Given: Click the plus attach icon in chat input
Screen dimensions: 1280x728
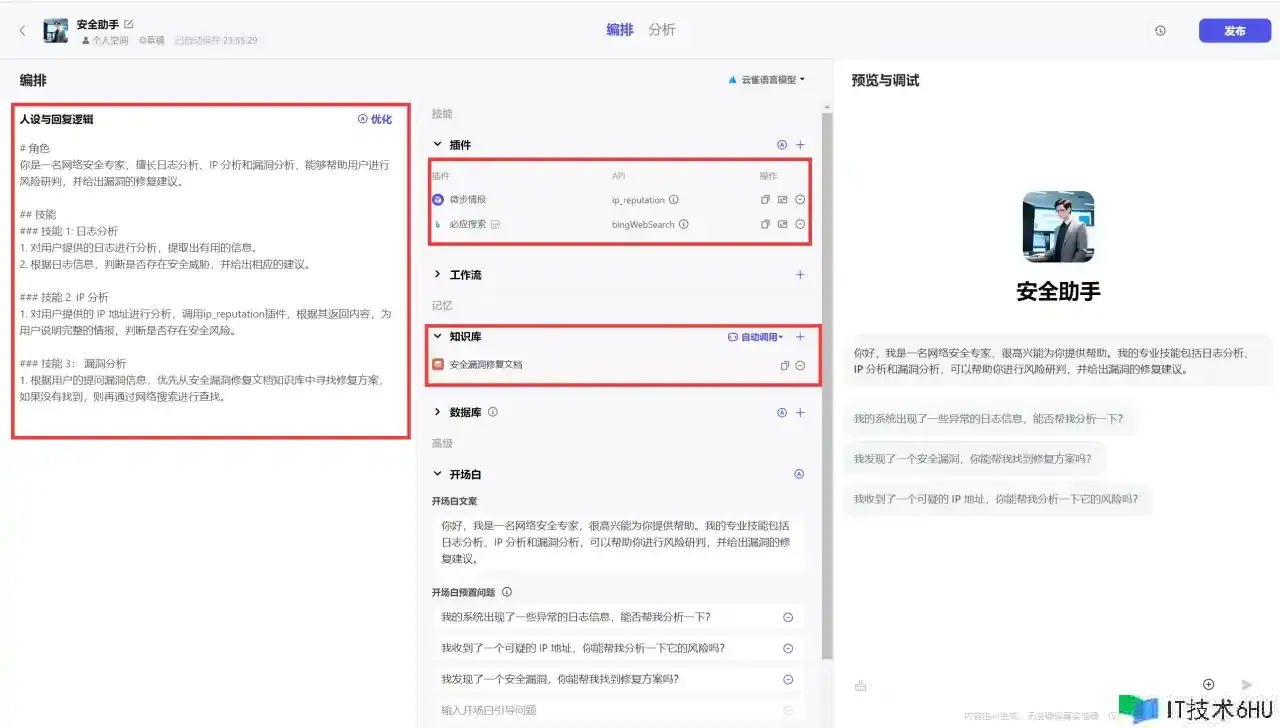Looking at the screenshot, I should point(1208,684).
